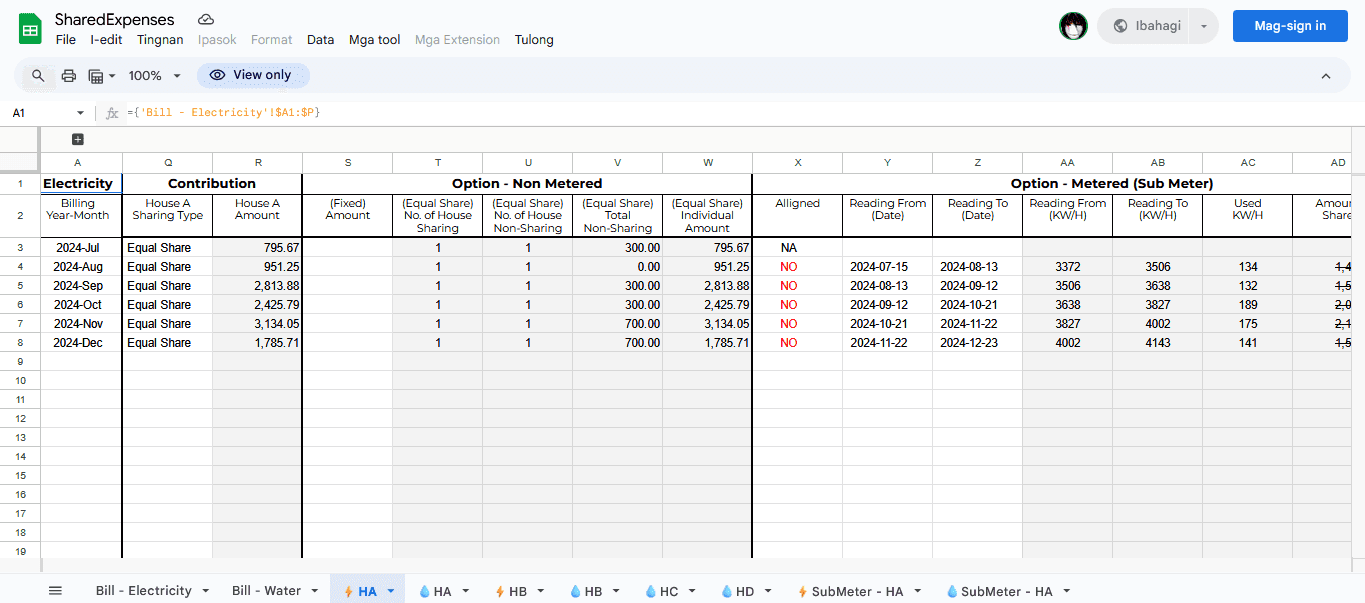Viewport: 1365px width, 603px height.
Task: Click the search magnifier icon in toolbar
Action: [38, 76]
